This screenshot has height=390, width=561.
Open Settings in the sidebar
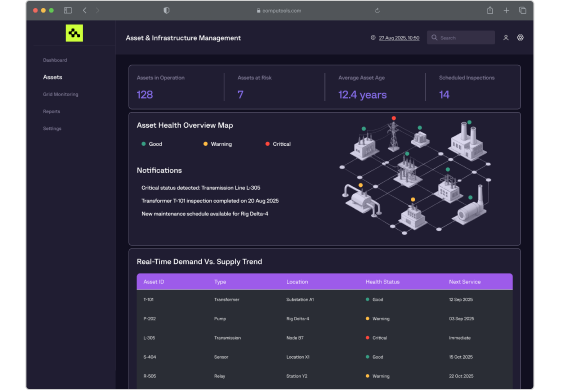coord(52,128)
